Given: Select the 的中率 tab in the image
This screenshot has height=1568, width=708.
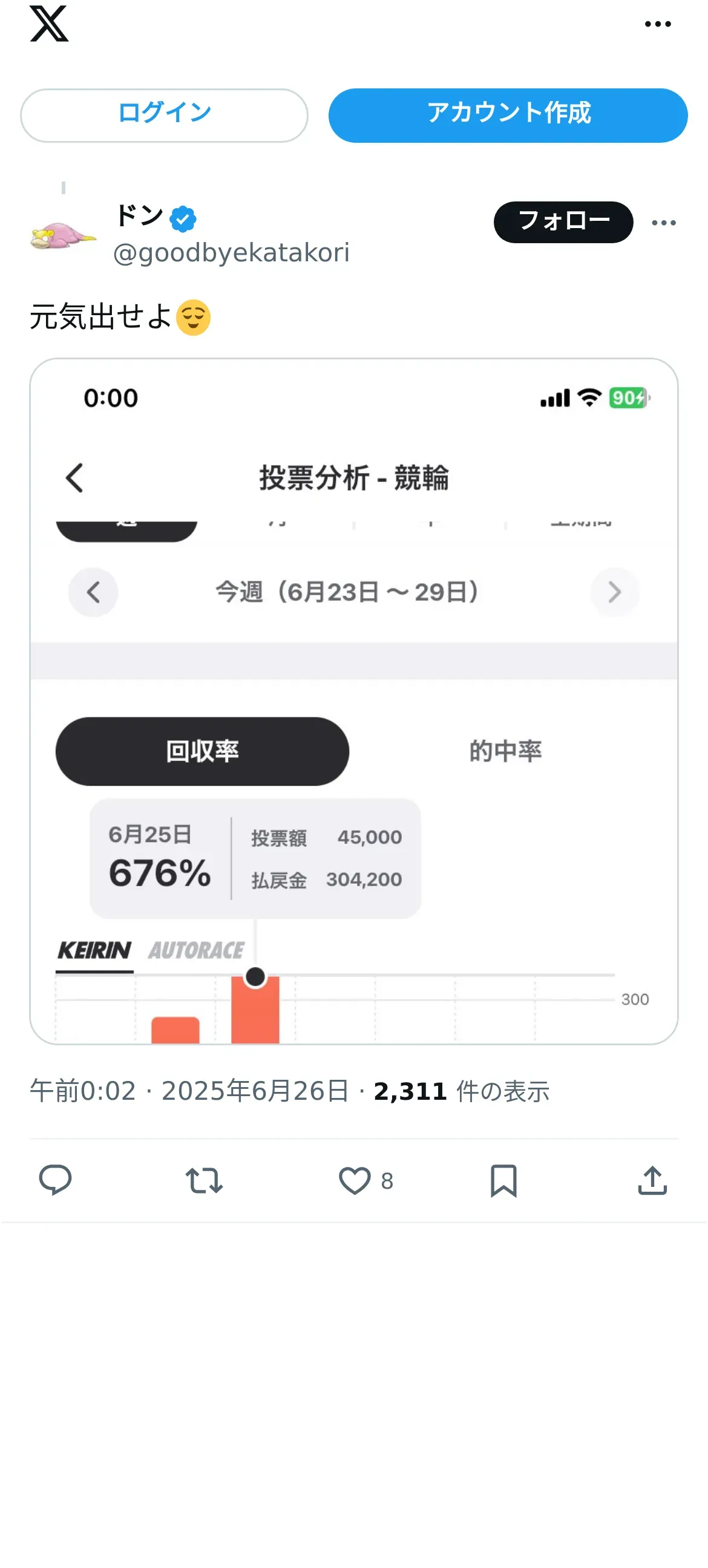Looking at the screenshot, I should (x=505, y=751).
